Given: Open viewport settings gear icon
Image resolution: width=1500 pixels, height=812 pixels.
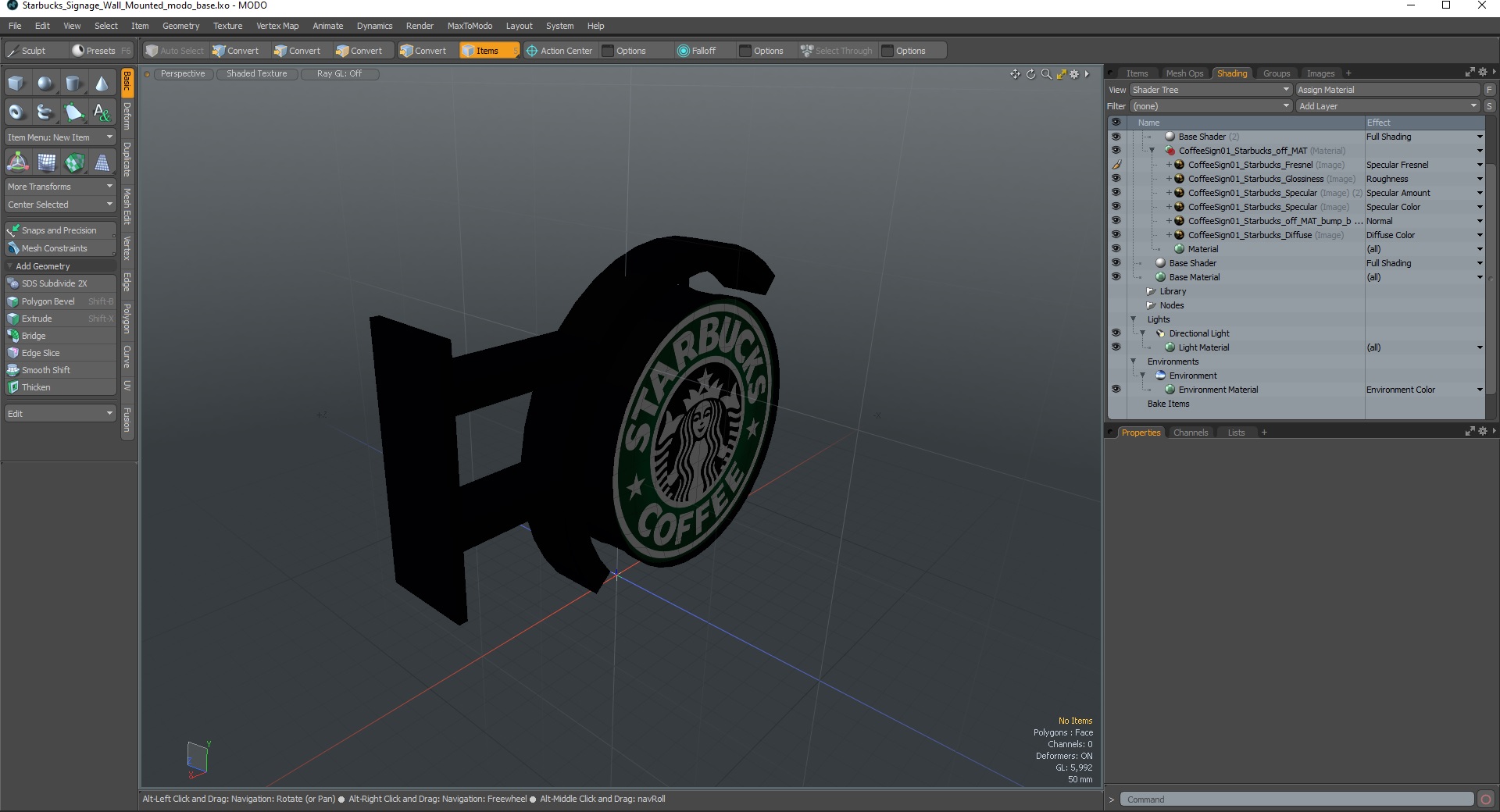Looking at the screenshot, I should [x=1074, y=74].
